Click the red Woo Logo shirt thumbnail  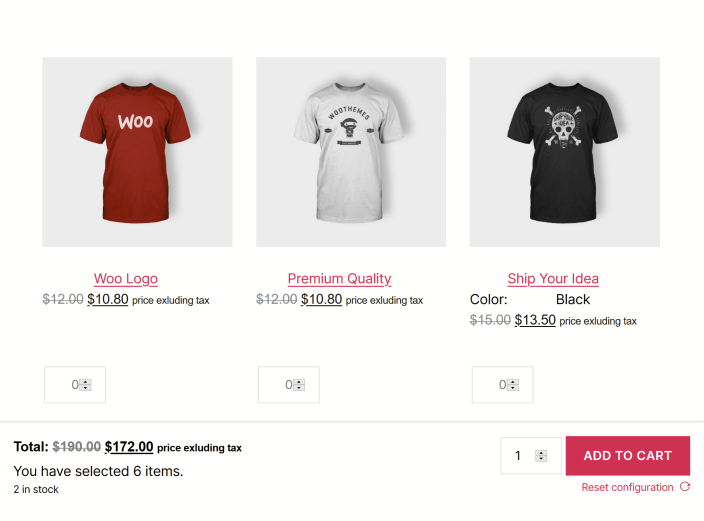137,152
